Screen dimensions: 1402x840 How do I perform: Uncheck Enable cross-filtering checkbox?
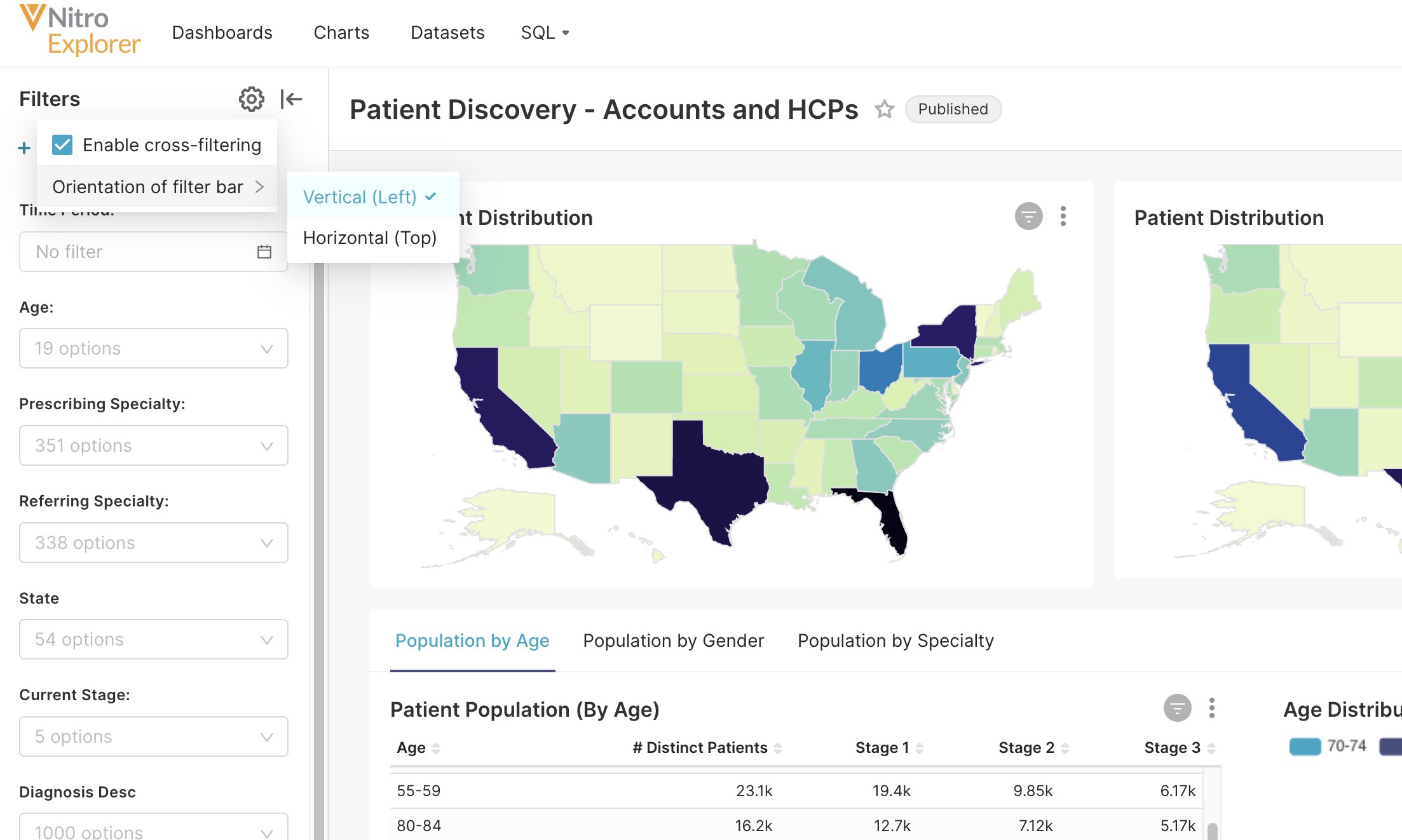(62, 145)
